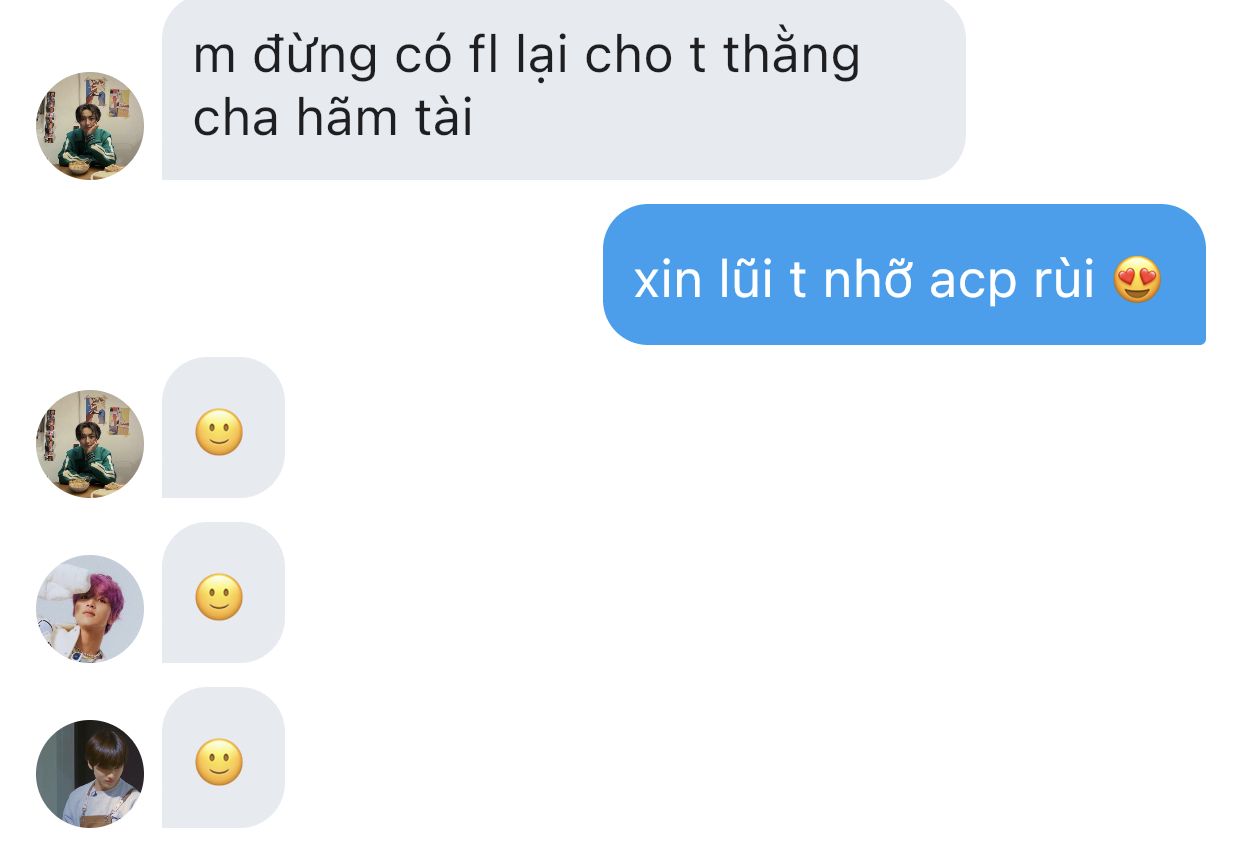The image size is (1242, 852).
Task: Select the gray smiley bubble beside green-jacket avatar
Action: point(223,427)
